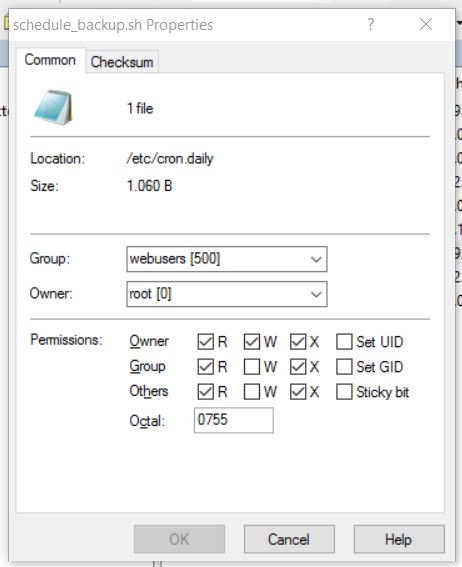Click the Help button

pyautogui.click(x=399, y=539)
